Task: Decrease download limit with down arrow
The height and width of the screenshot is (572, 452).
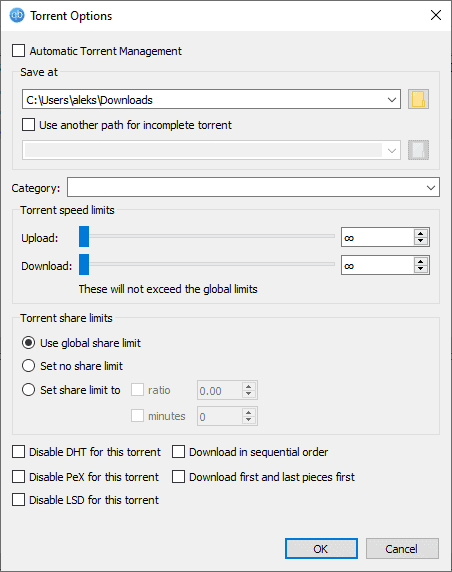Action: [421, 269]
